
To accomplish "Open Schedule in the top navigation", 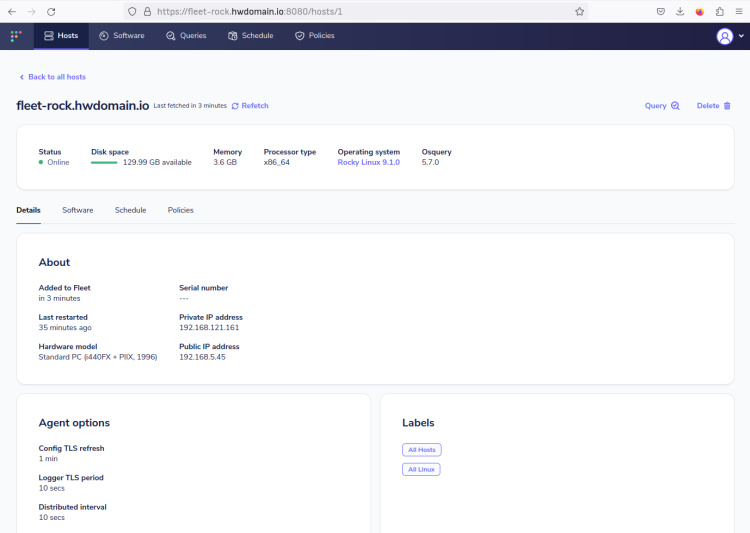I will (250, 36).
